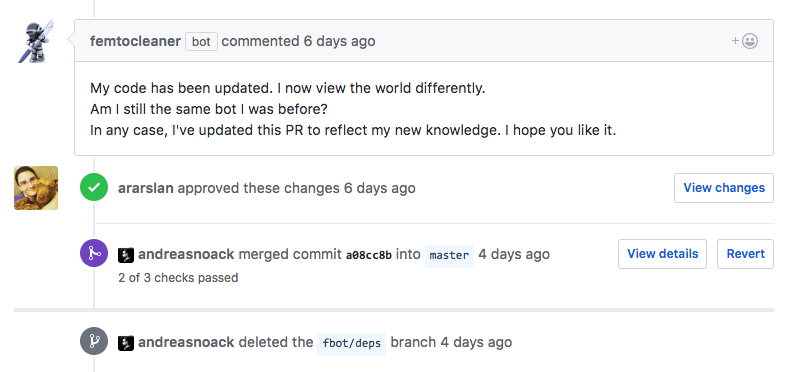
Task: Open commit a08cc8b link
Action: 369,255
